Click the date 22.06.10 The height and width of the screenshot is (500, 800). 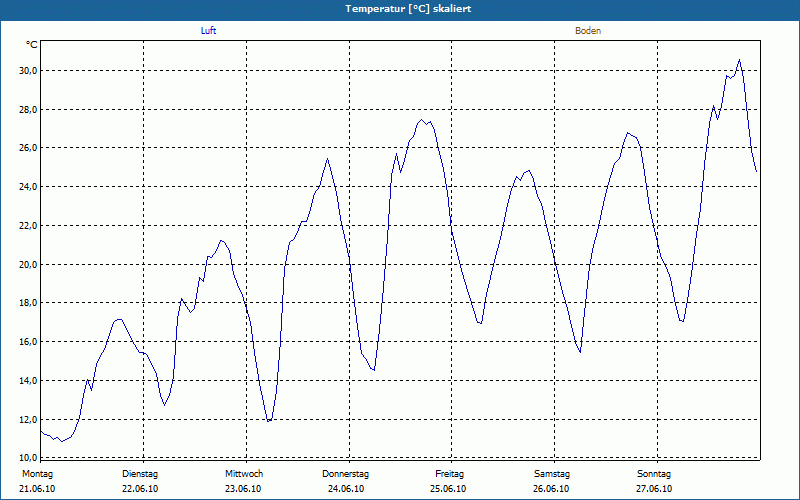(x=140, y=489)
